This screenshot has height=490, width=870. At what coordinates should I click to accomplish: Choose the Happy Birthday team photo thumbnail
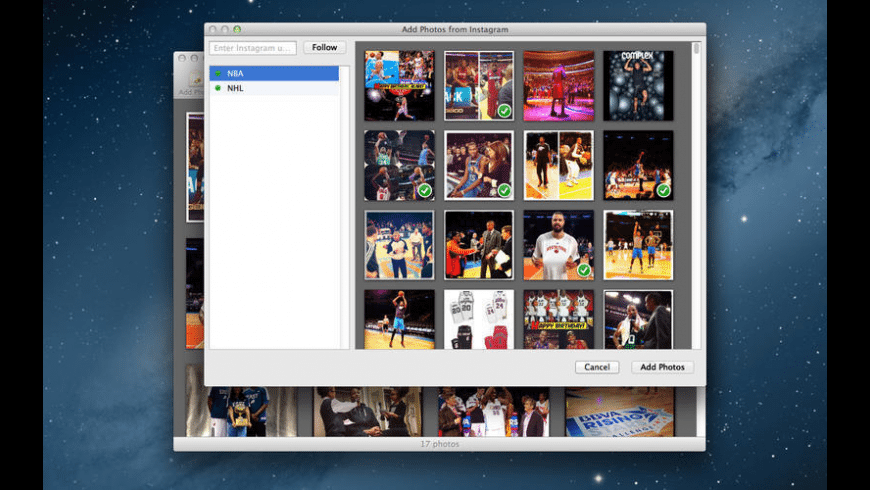[x=558, y=319]
